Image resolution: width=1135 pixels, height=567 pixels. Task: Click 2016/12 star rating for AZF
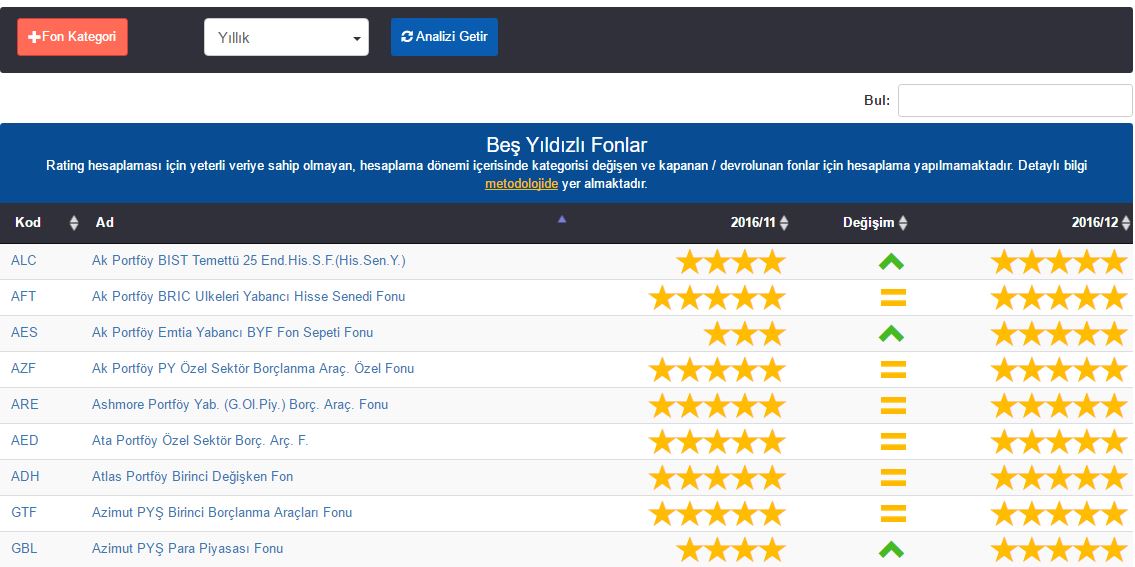[1059, 369]
